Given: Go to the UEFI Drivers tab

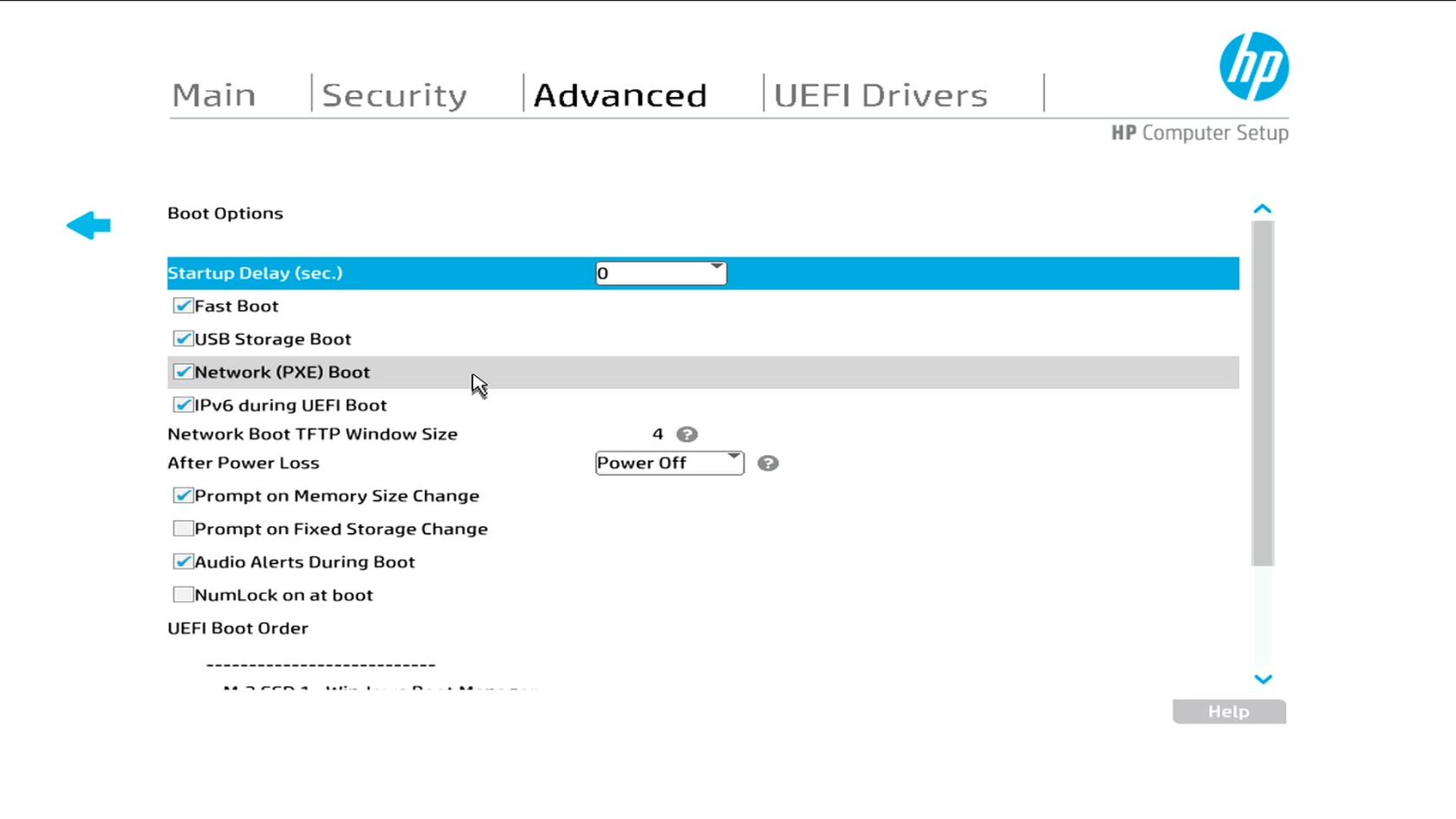Looking at the screenshot, I should (x=881, y=94).
